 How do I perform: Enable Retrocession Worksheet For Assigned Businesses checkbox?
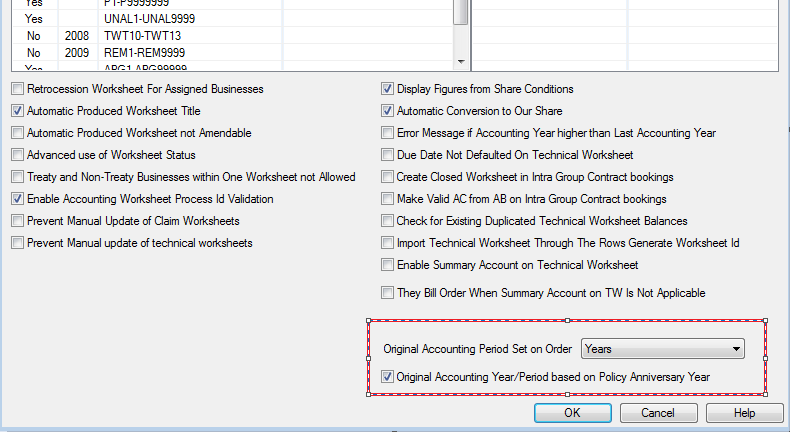(18, 89)
